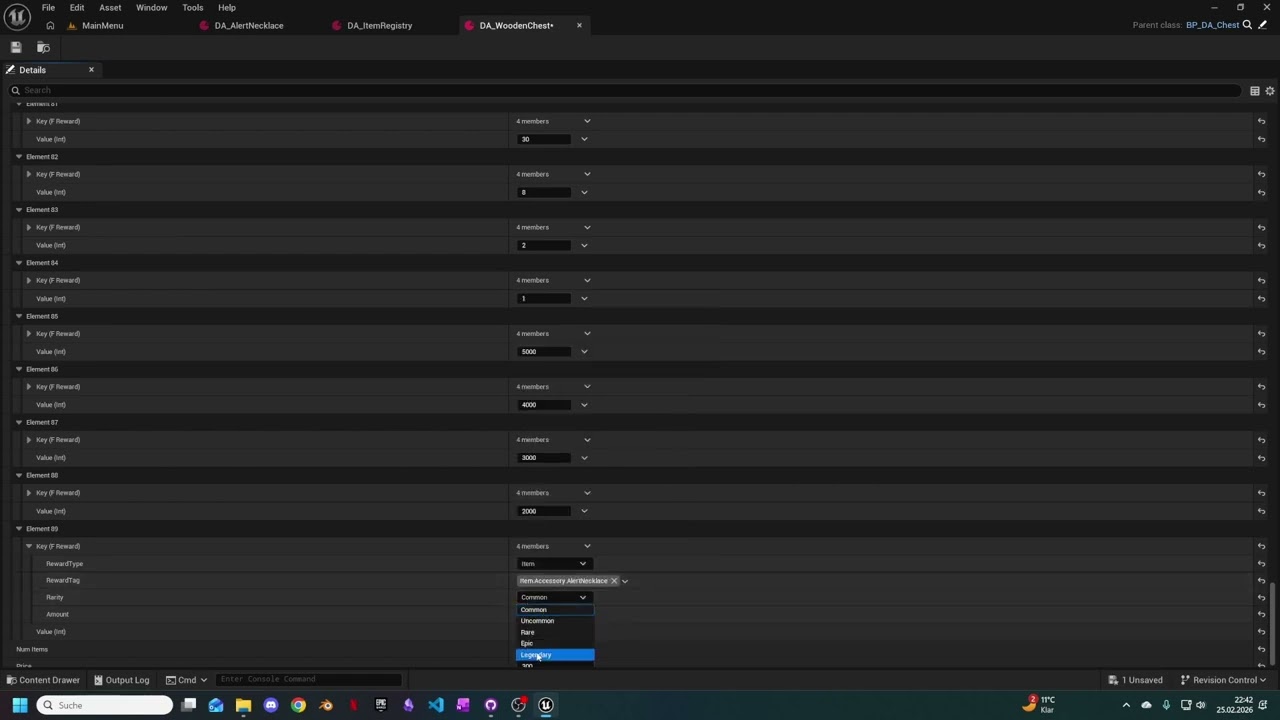Reset Element 81 Value to default arrow

(1261, 139)
